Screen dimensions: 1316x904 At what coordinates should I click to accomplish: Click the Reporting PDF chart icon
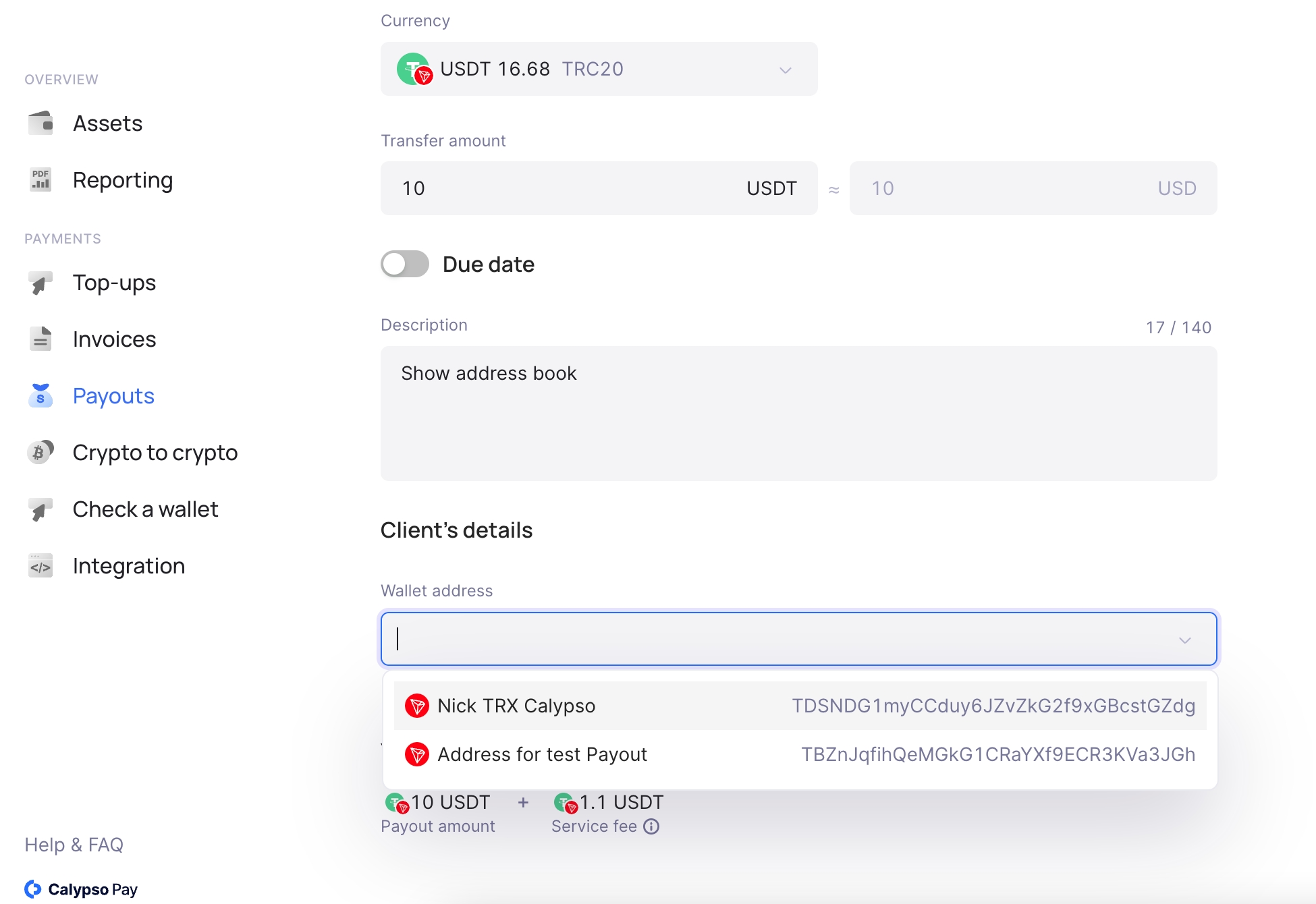40,180
